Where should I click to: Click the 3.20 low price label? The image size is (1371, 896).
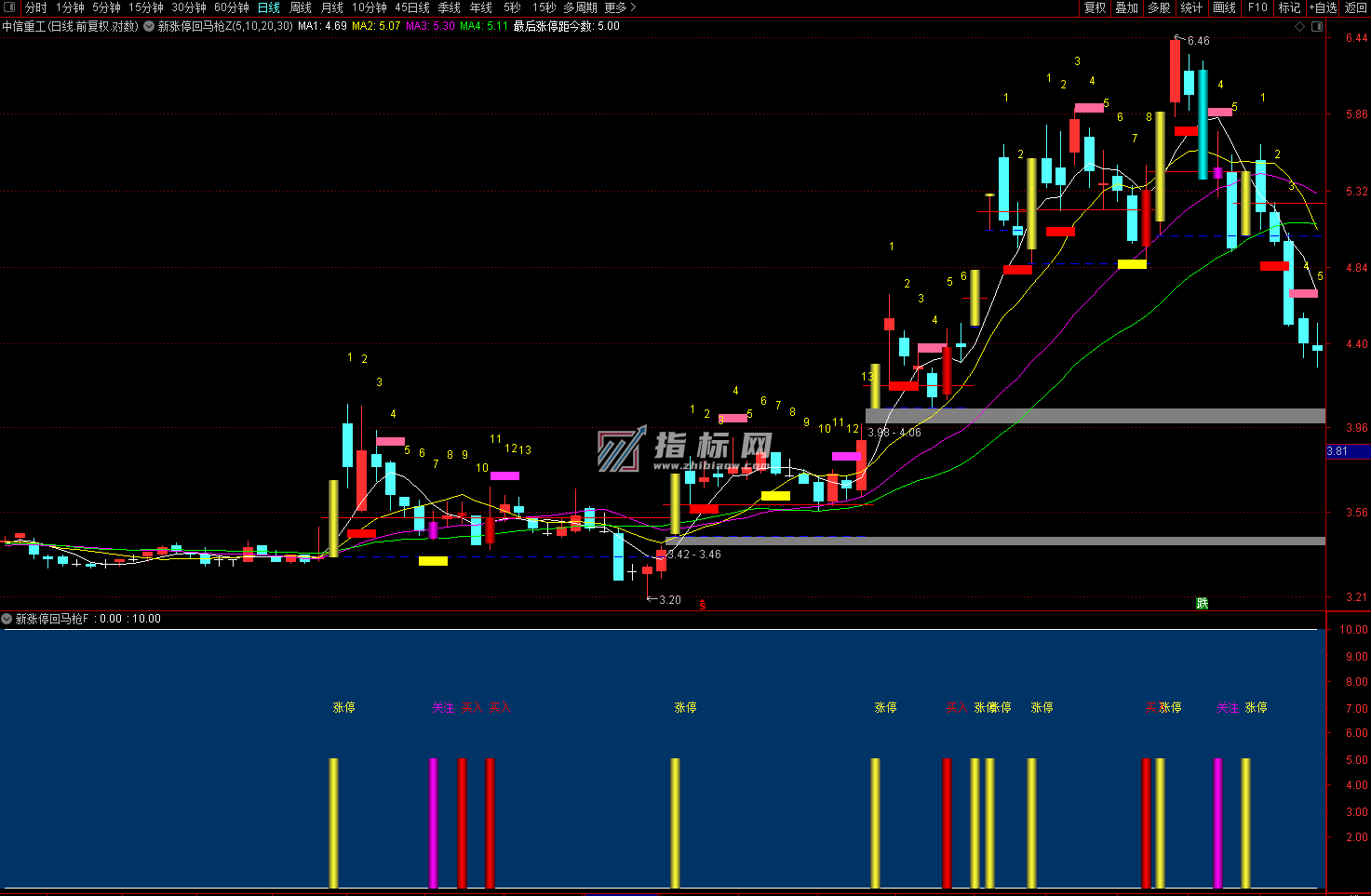pyautogui.click(x=669, y=600)
